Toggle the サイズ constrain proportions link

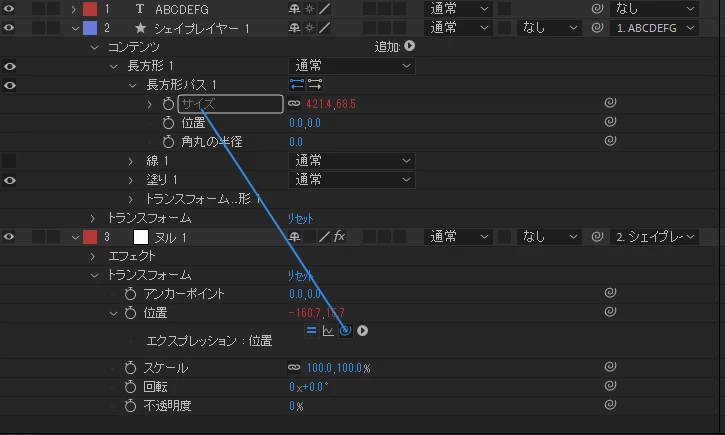coord(294,104)
